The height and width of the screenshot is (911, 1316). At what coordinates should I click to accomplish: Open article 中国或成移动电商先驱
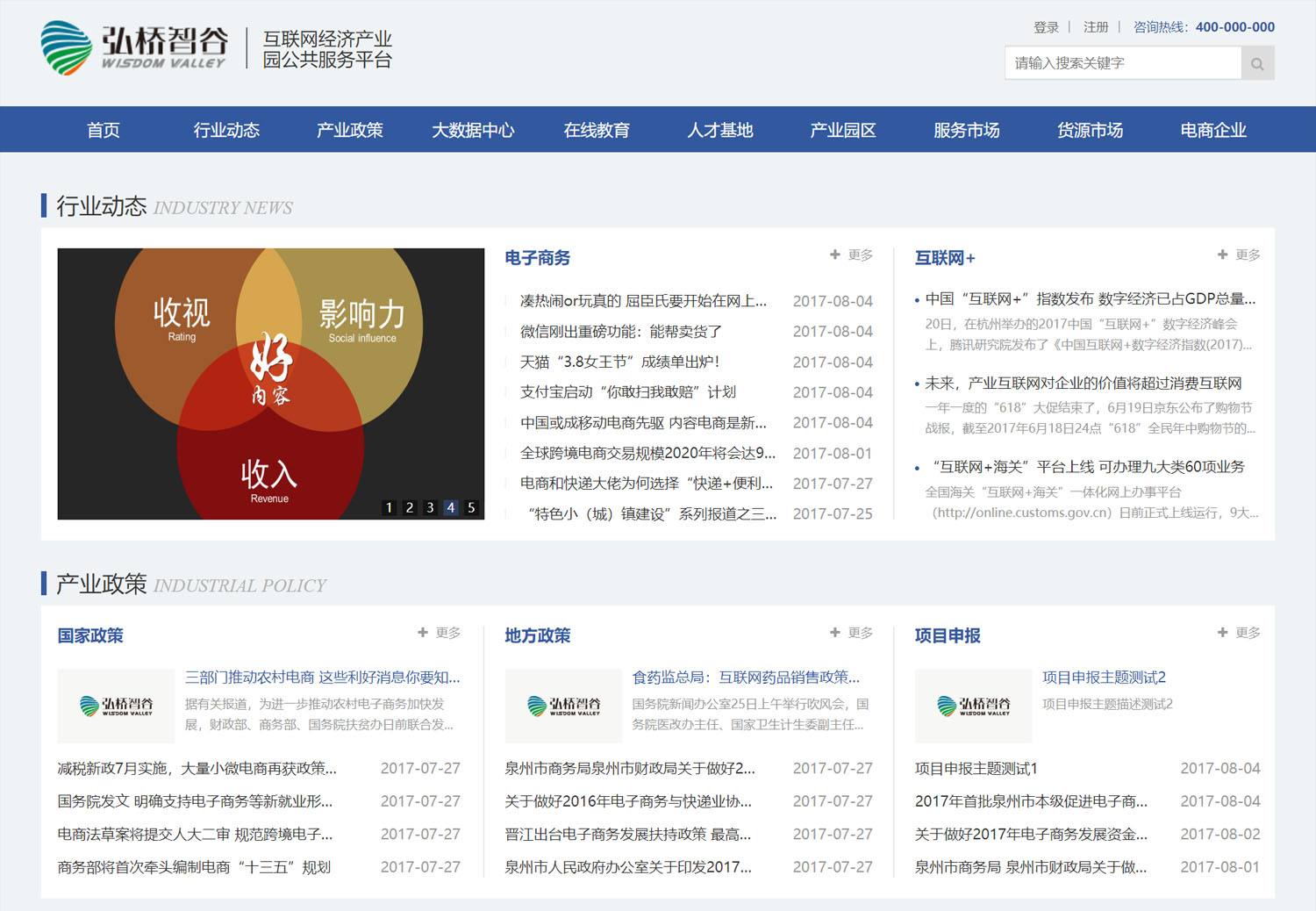click(x=643, y=423)
